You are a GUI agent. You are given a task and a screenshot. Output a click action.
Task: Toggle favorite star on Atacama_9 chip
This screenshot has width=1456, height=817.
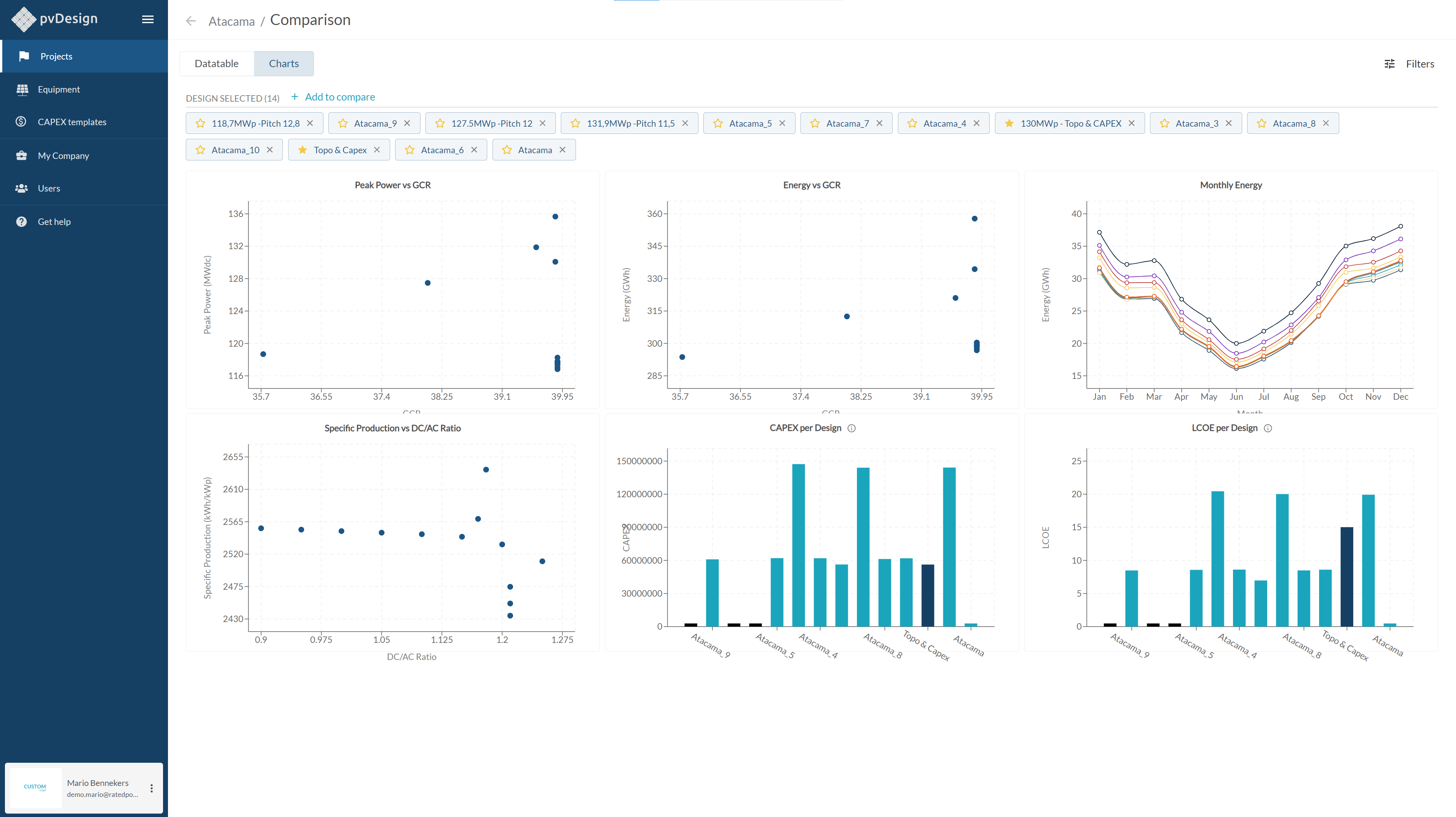[342, 123]
